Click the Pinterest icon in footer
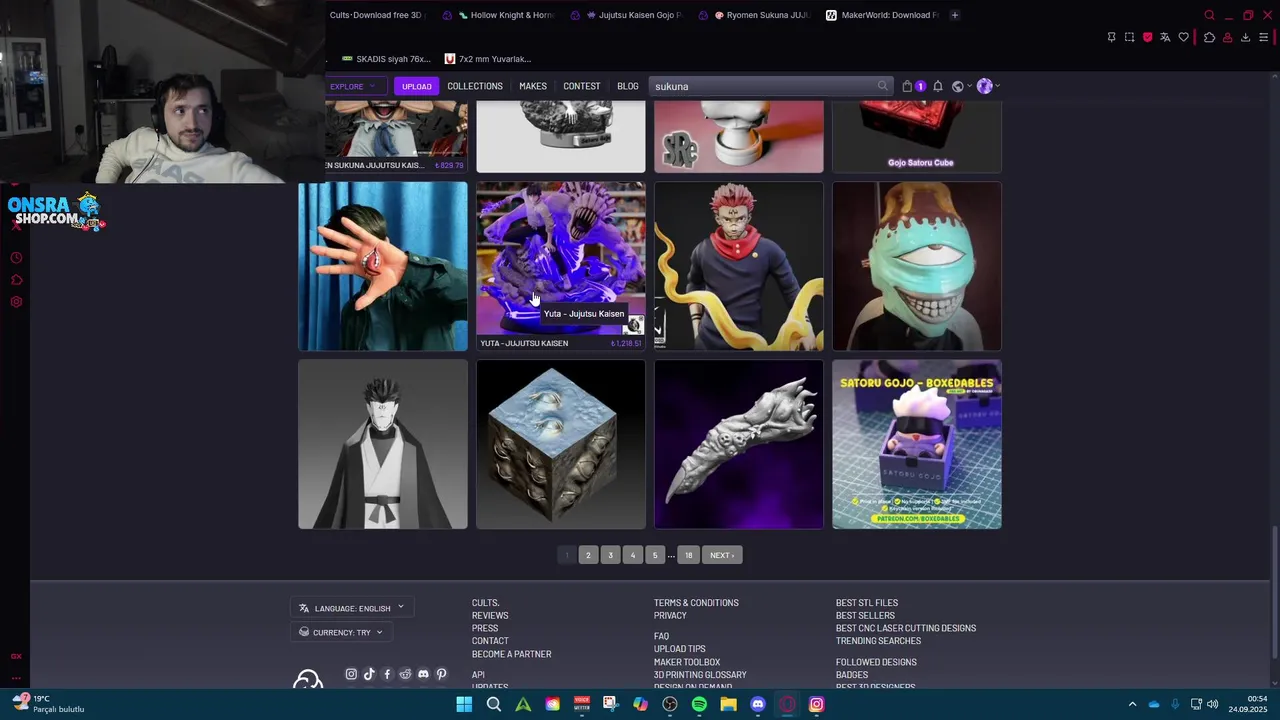Screen dimensions: 1280x720 441,674
